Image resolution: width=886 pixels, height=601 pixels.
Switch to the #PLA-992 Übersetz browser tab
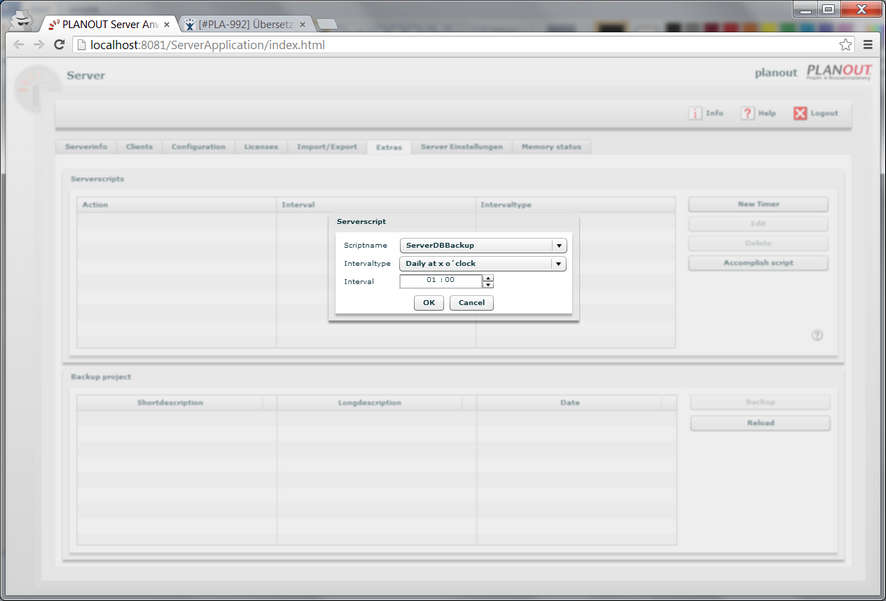click(x=246, y=24)
